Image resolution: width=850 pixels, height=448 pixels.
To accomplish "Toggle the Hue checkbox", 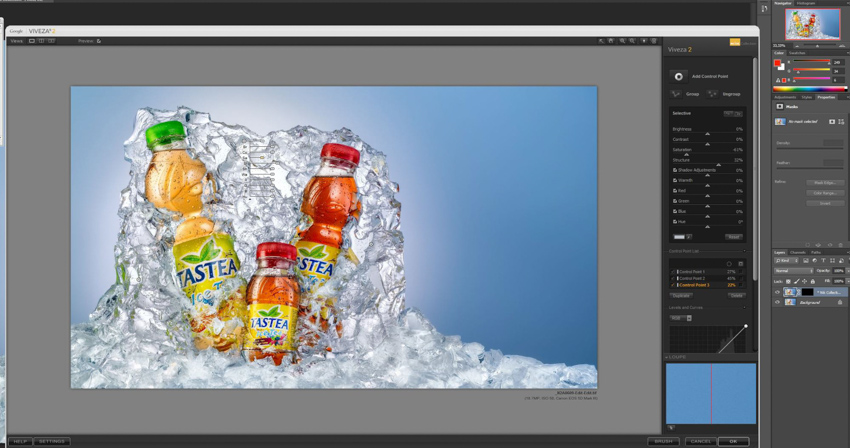I will [x=675, y=221].
